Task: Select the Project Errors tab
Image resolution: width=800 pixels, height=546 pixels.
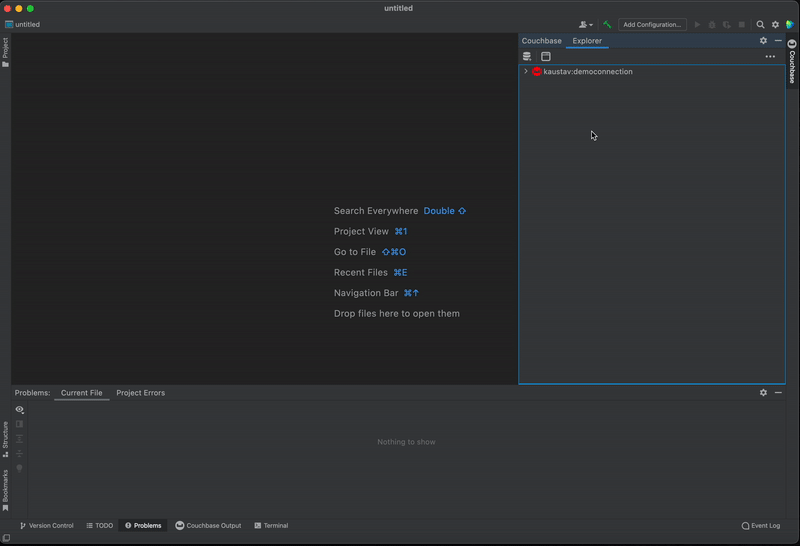Action: pos(140,393)
